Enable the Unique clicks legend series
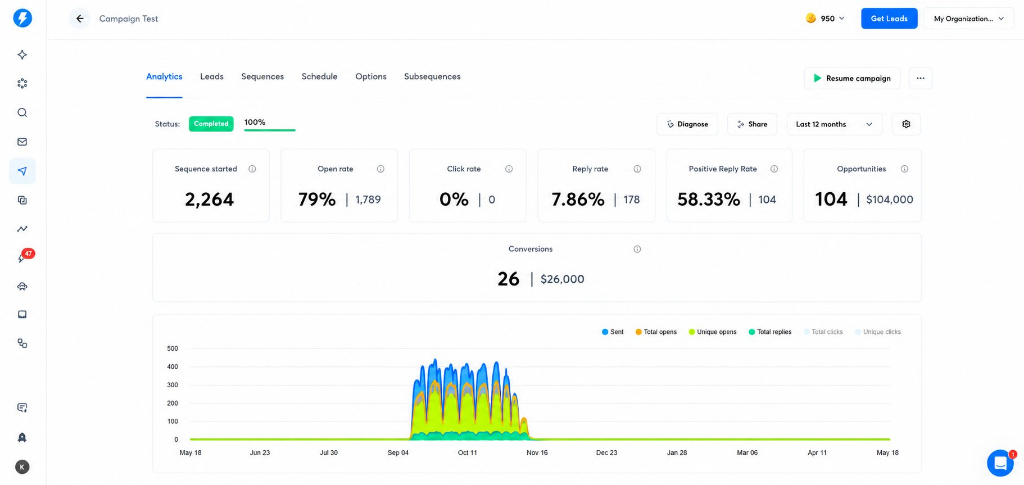This screenshot has height=485, width=1024. pos(878,332)
